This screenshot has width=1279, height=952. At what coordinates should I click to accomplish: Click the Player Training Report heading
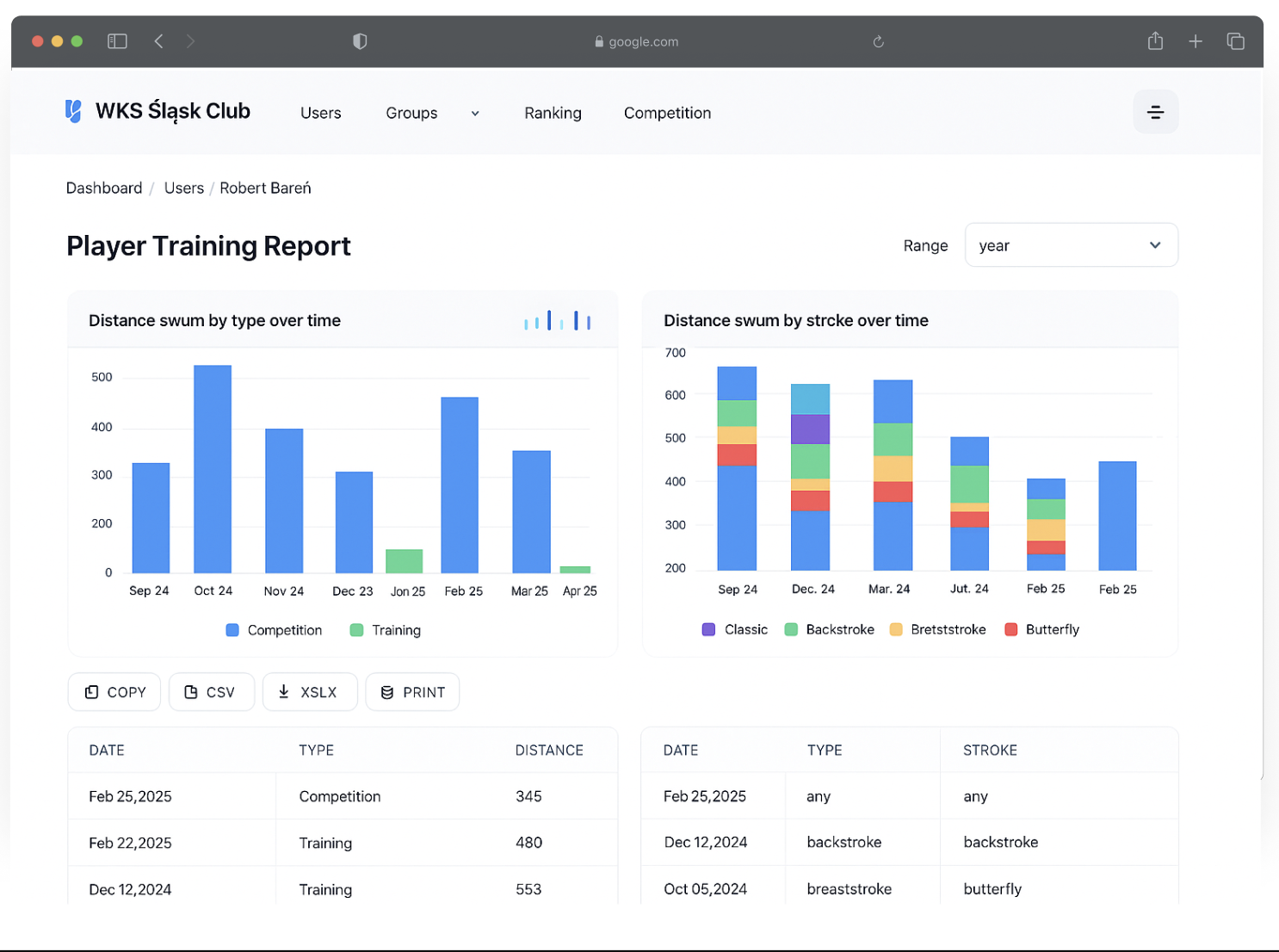(208, 246)
